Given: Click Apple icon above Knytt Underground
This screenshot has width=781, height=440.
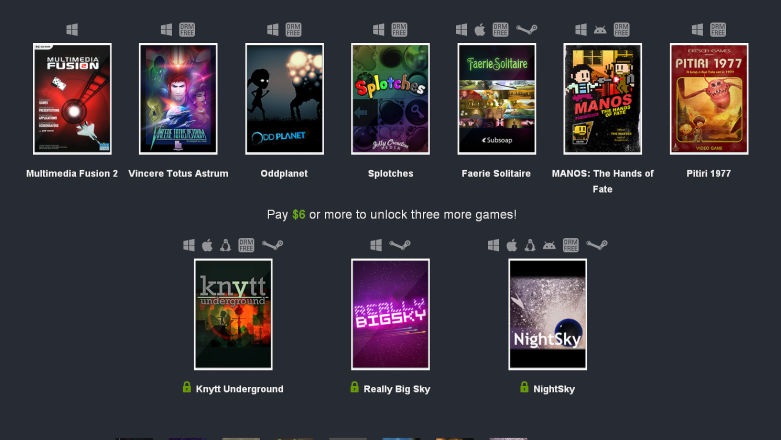Looking at the screenshot, I should [x=207, y=245].
